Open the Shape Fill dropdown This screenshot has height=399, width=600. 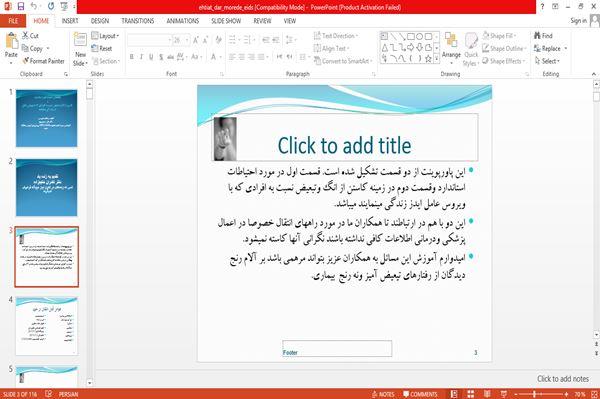(499, 36)
